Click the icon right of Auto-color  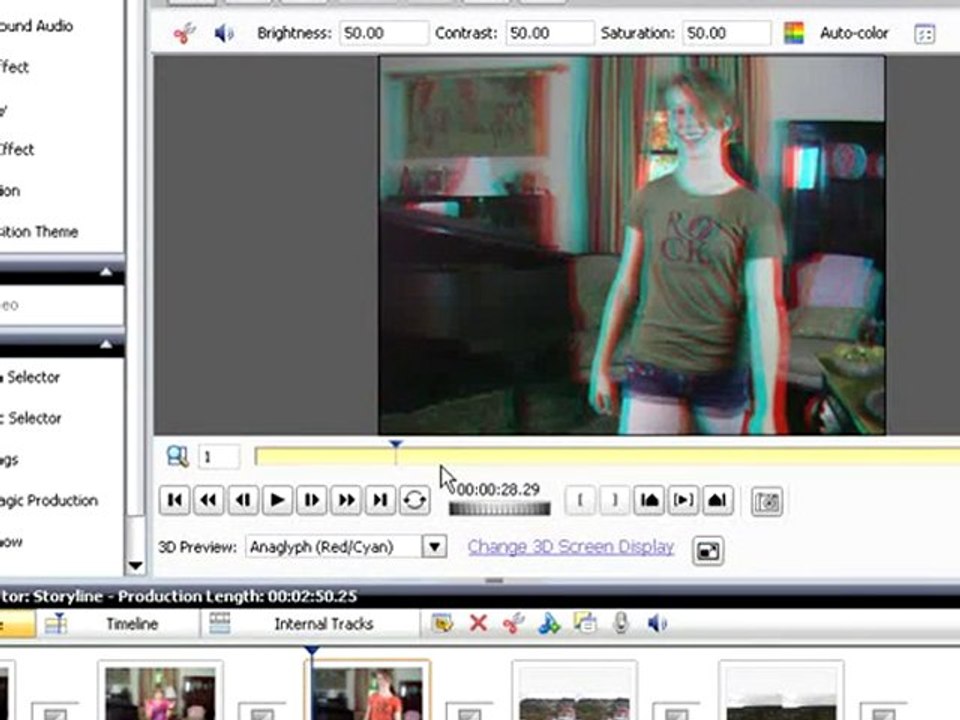(924, 34)
